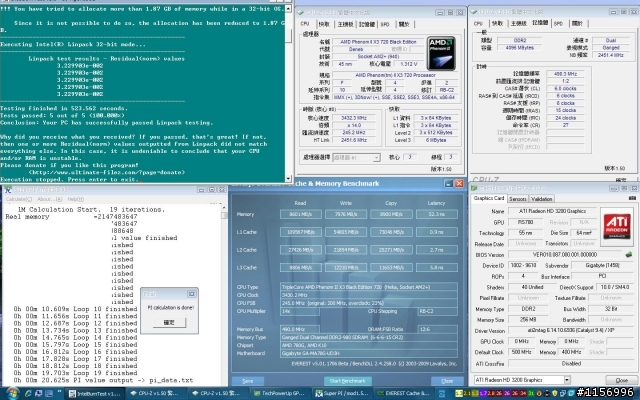Click IntelBurnTest console scroll-down arrow
This screenshot has width=640, height=400.
(x=288, y=179)
